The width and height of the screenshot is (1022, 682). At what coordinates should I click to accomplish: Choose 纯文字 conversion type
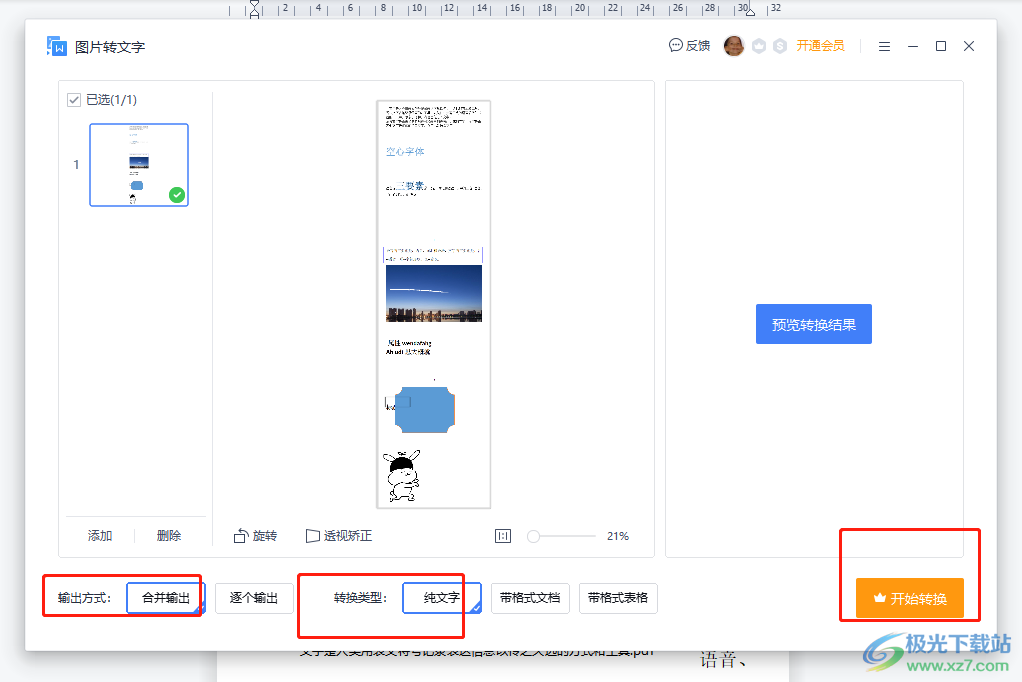tap(441, 598)
